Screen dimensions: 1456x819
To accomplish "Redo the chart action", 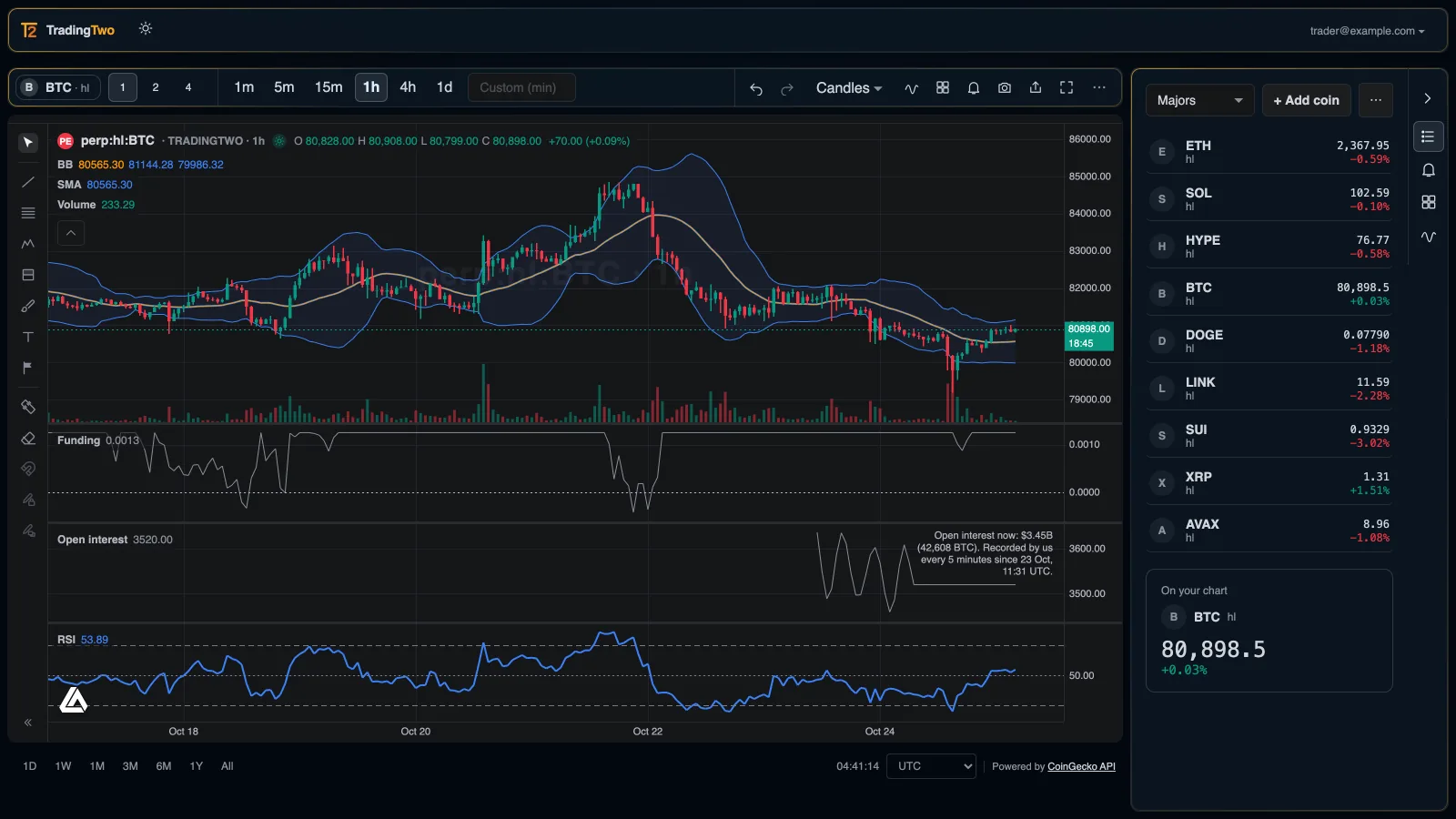I will click(x=787, y=88).
